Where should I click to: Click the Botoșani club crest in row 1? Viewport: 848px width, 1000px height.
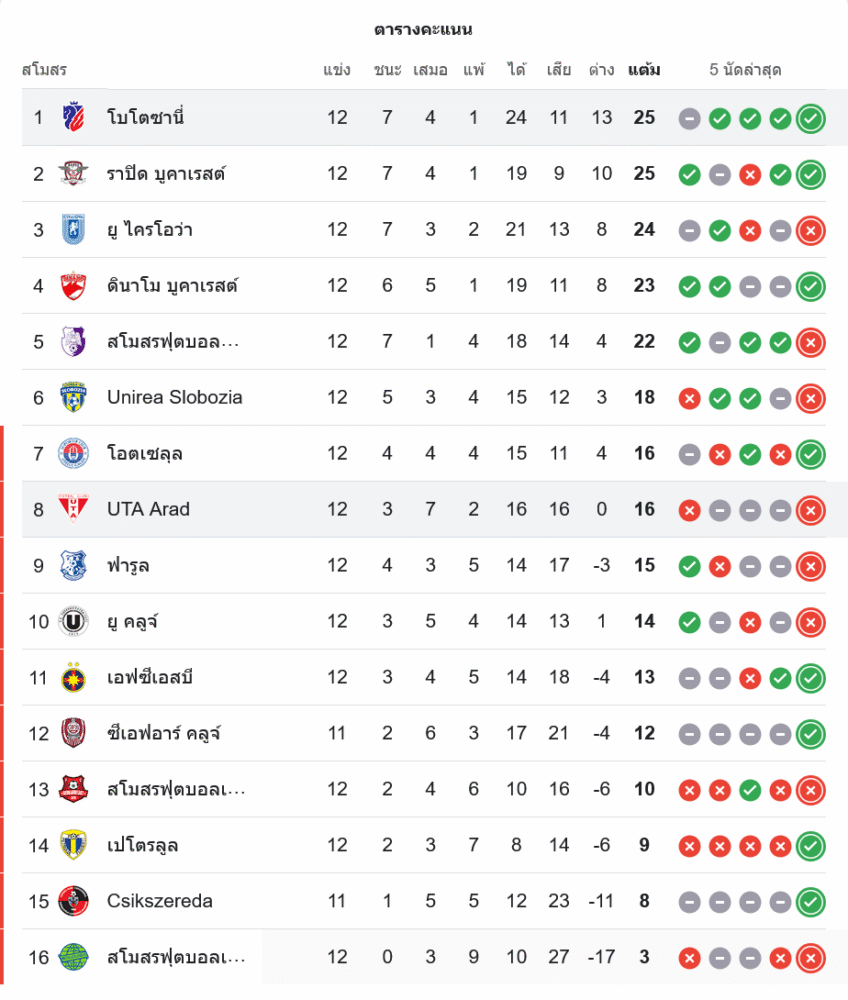tap(73, 118)
